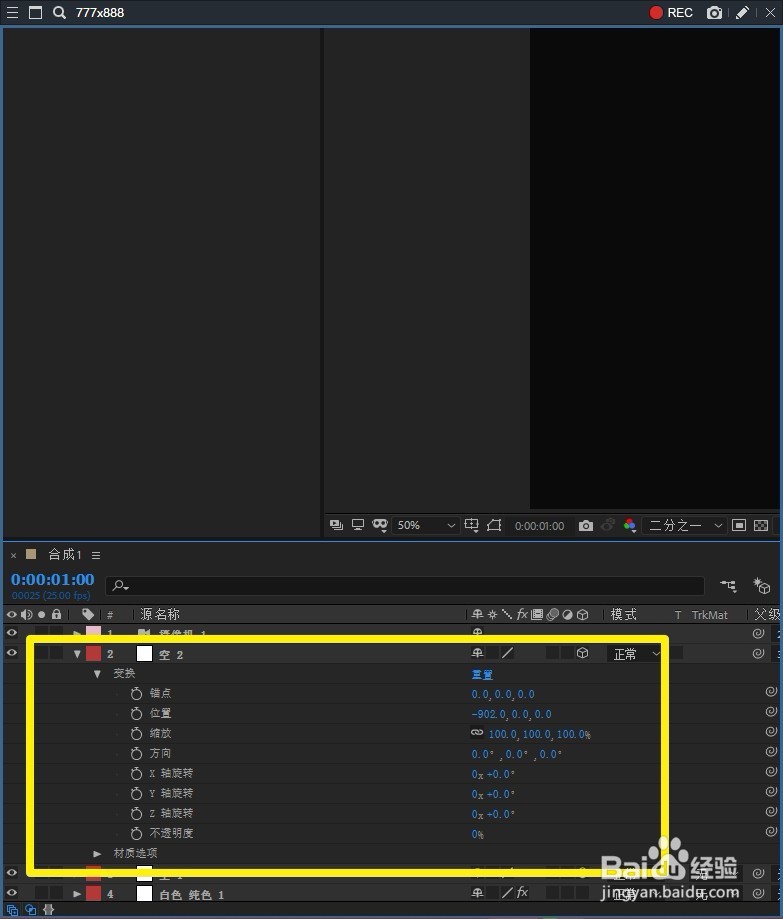Toggle the fx effects switch on 白色 纯色 1
The image size is (783, 919).
[x=522, y=893]
